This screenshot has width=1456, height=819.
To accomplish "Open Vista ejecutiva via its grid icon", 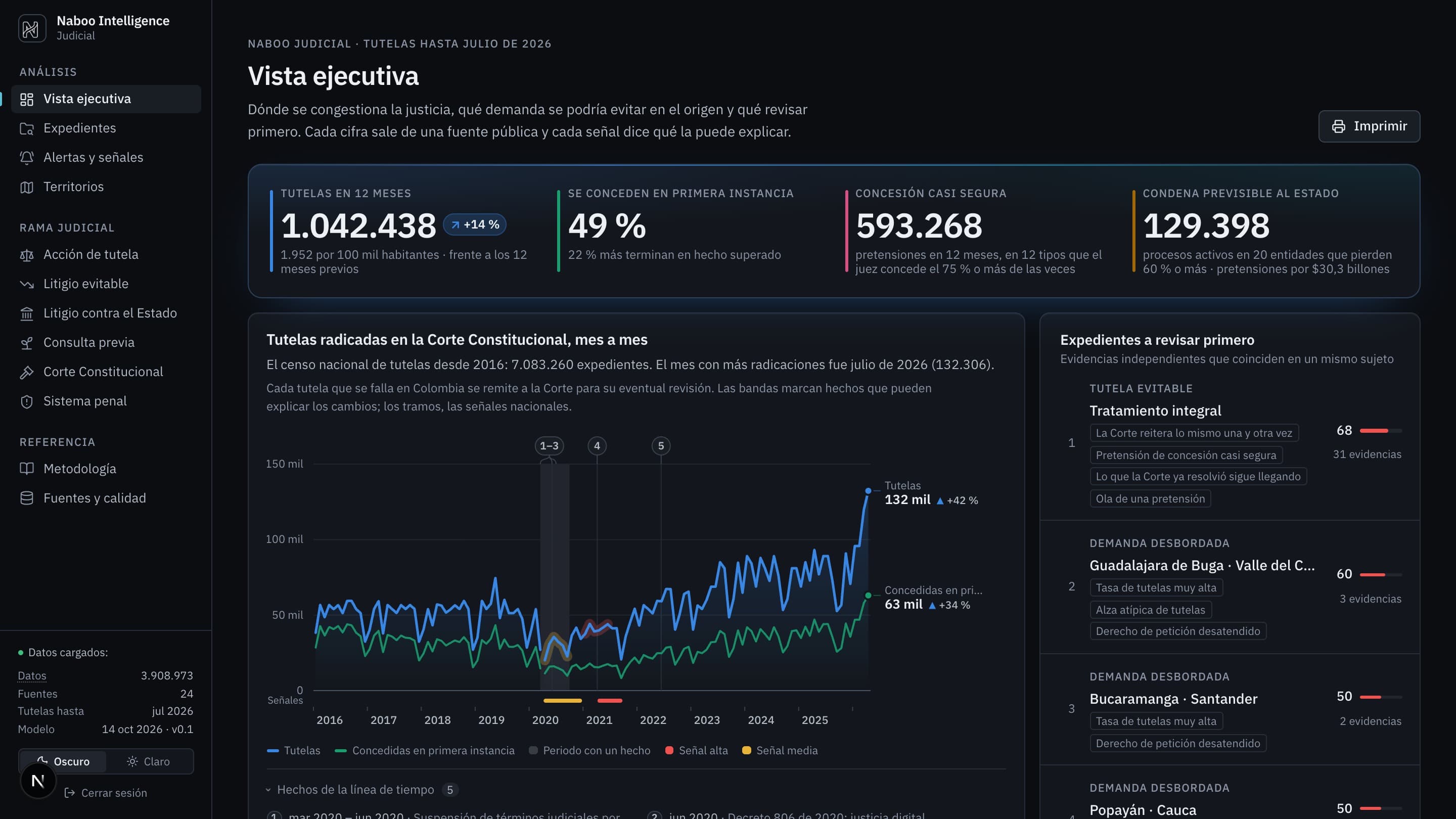I will pos(27,100).
